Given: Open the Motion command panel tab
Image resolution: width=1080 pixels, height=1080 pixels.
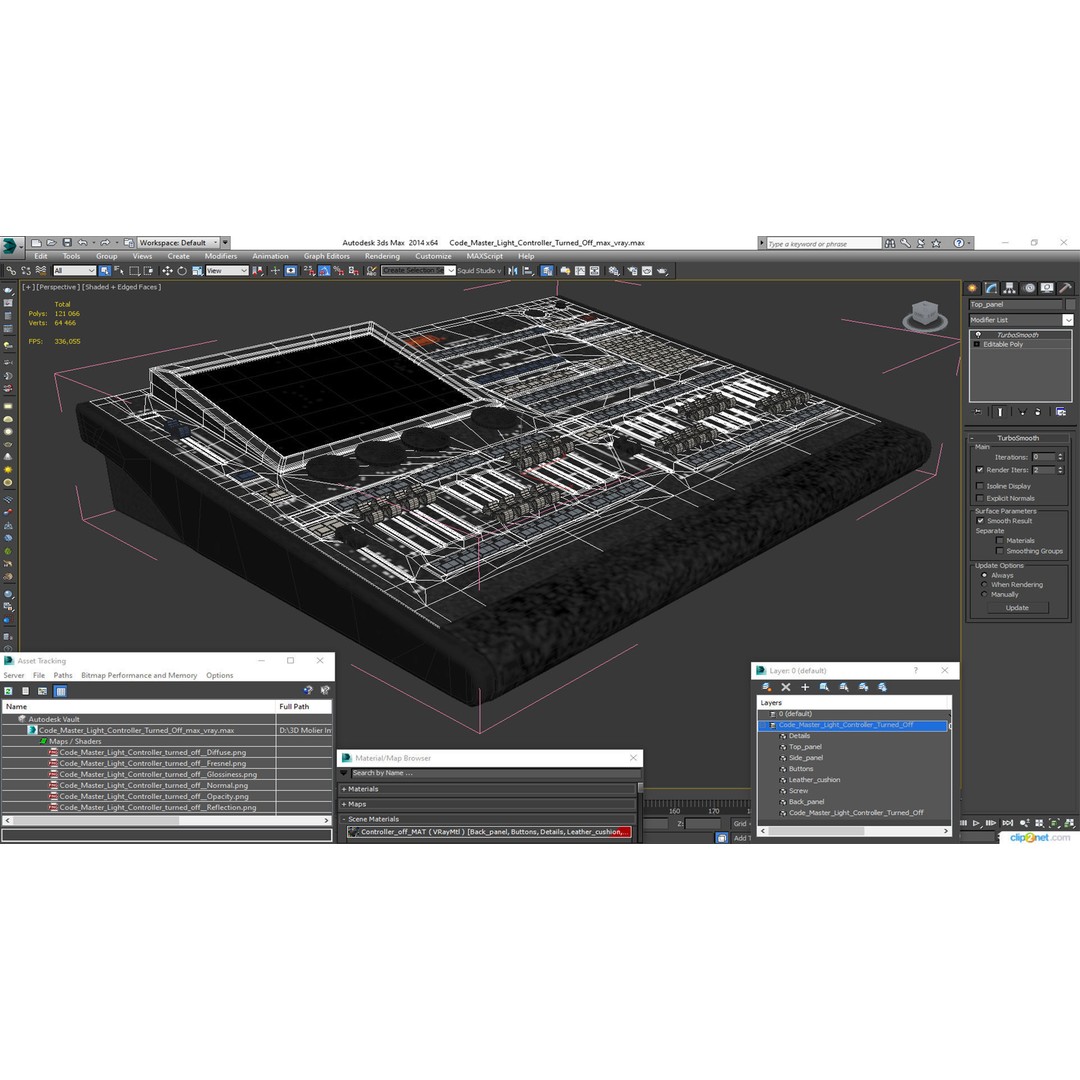Looking at the screenshot, I should pyautogui.click(x=1028, y=288).
